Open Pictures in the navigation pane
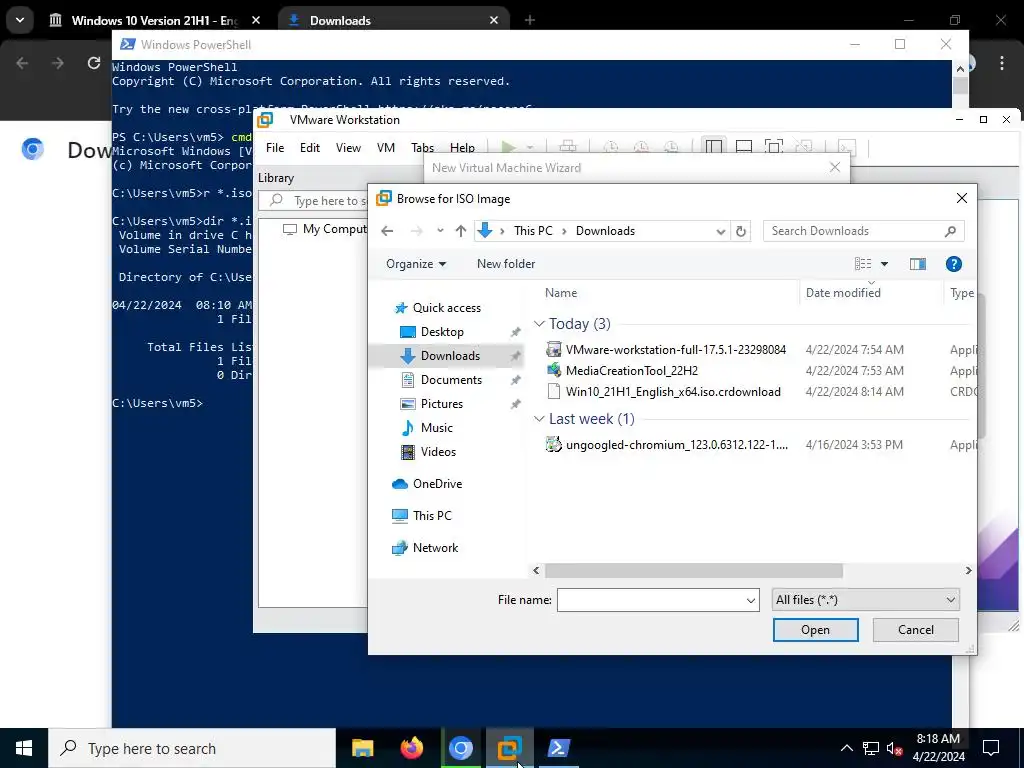Viewport: 1024px width, 768px height. 441,404
